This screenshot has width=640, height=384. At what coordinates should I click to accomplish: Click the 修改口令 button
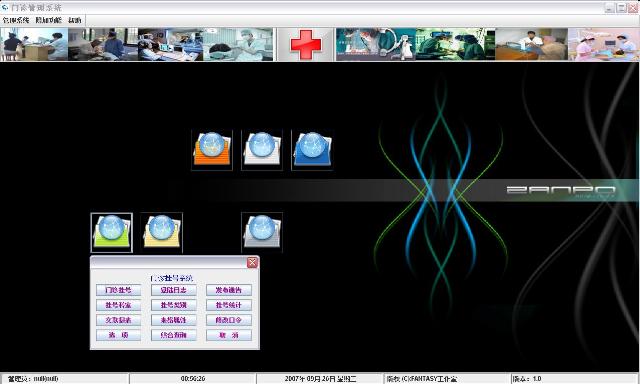(x=229, y=320)
